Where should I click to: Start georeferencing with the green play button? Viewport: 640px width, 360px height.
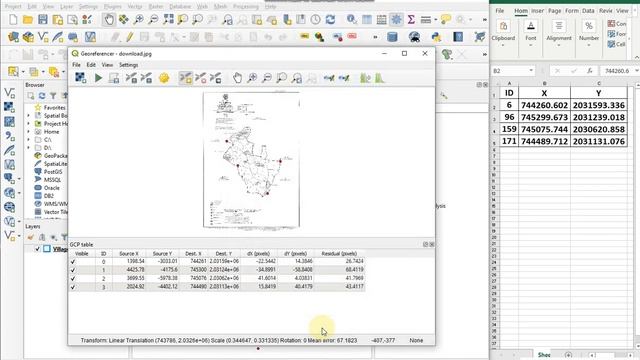pyautogui.click(x=98, y=78)
